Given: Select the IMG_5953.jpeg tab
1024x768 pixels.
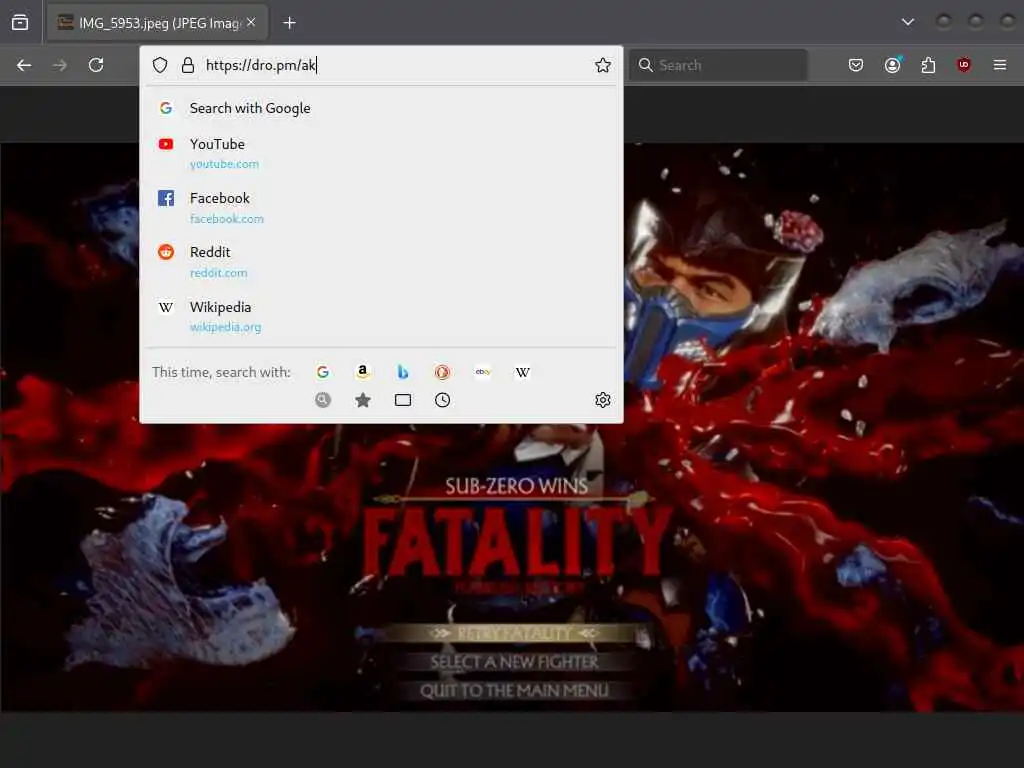Looking at the screenshot, I should [x=157, y=23].
